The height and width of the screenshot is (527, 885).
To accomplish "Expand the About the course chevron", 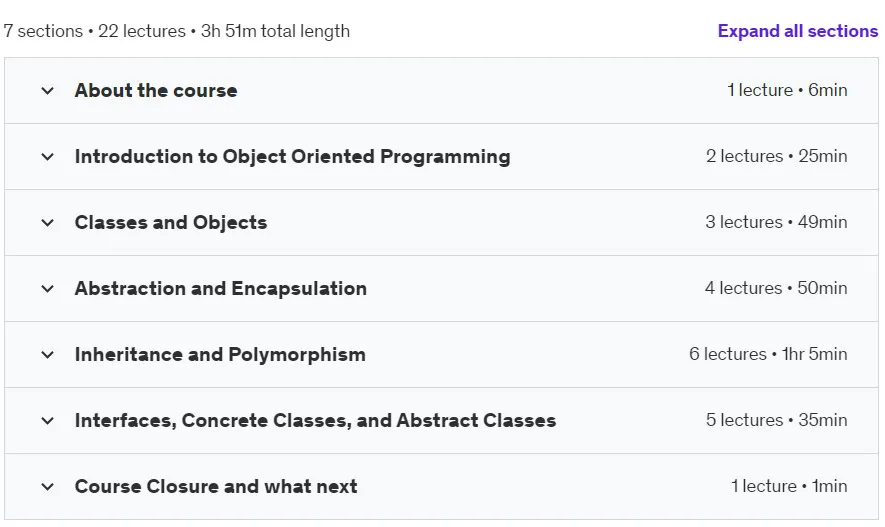I will tap(47, 90).
